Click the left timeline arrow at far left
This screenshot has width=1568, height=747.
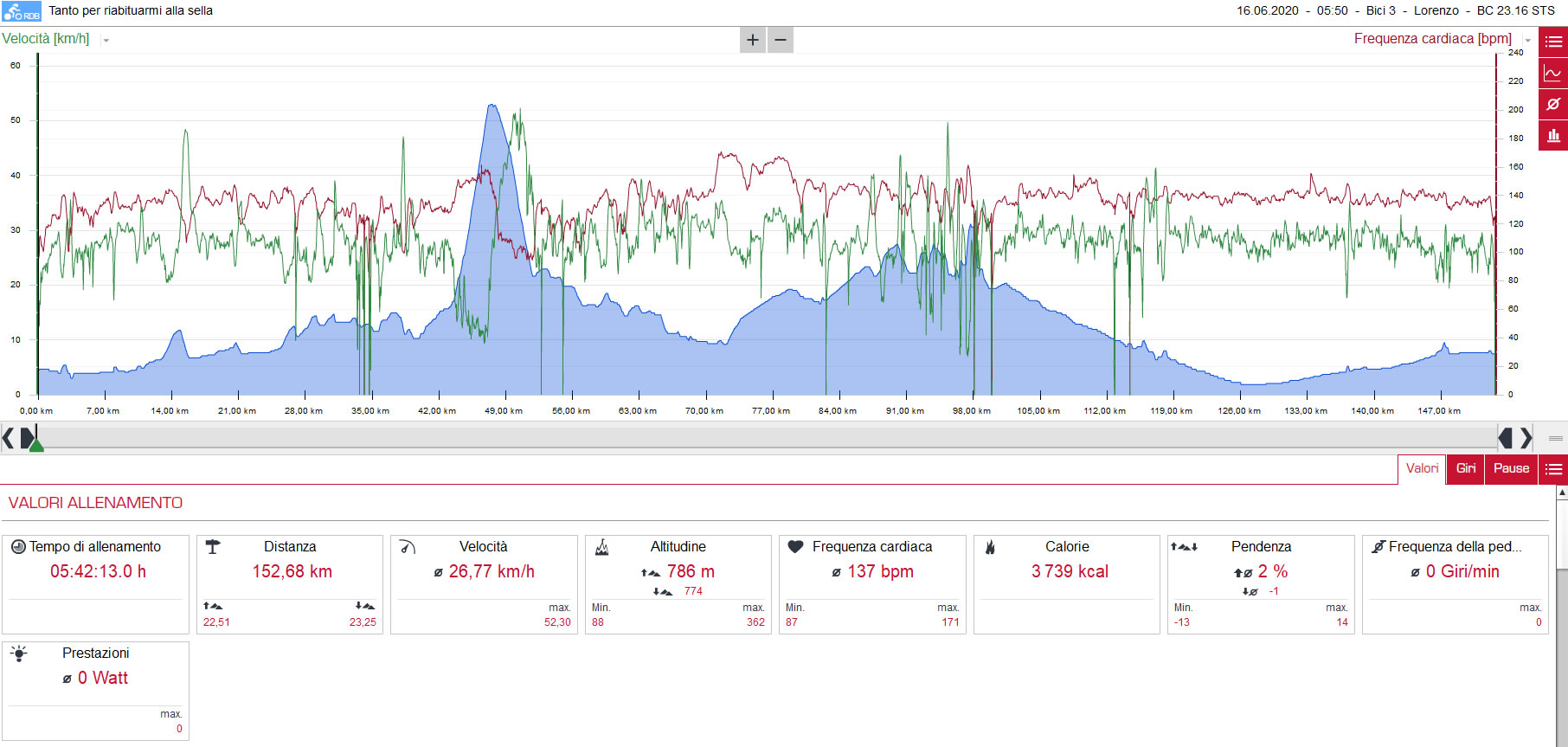(8, 438)
